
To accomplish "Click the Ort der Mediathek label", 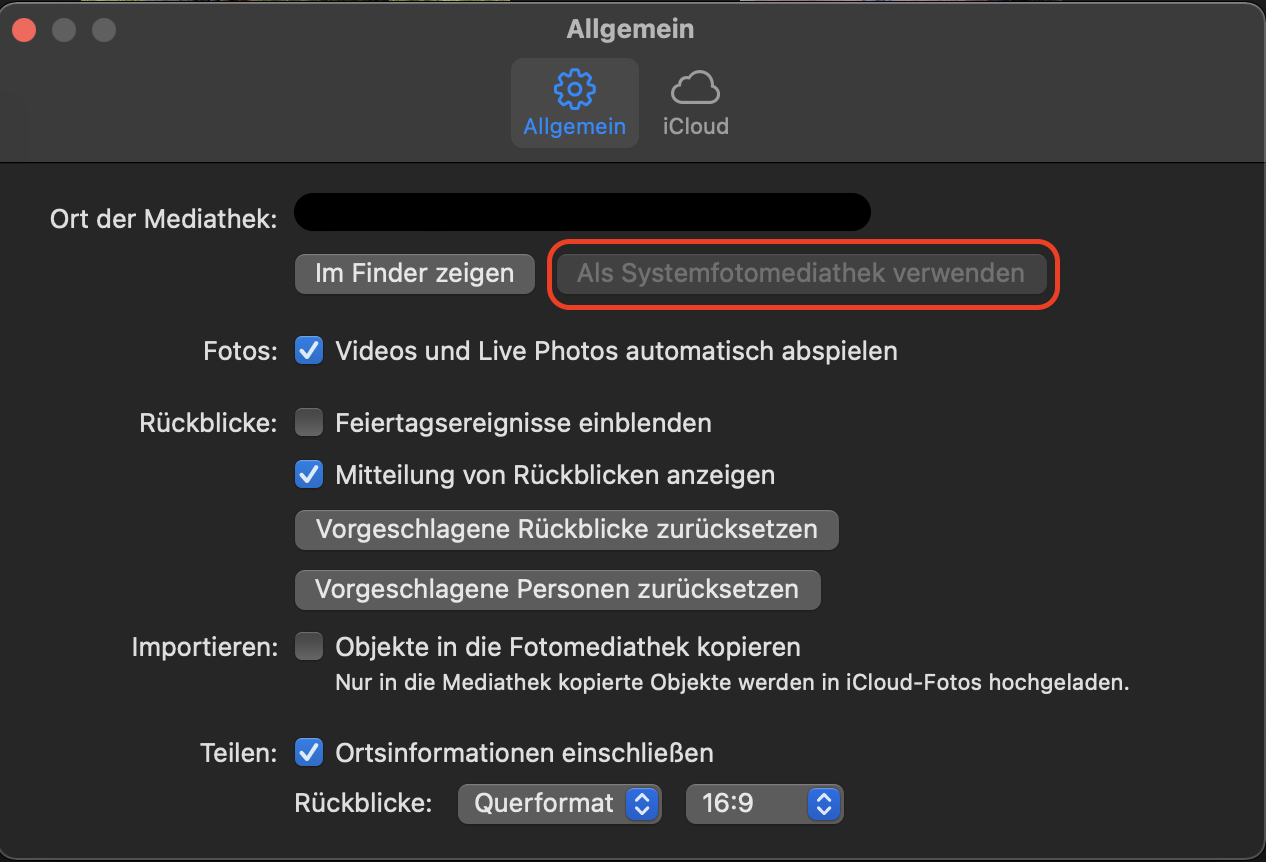I will coord(163,220).
